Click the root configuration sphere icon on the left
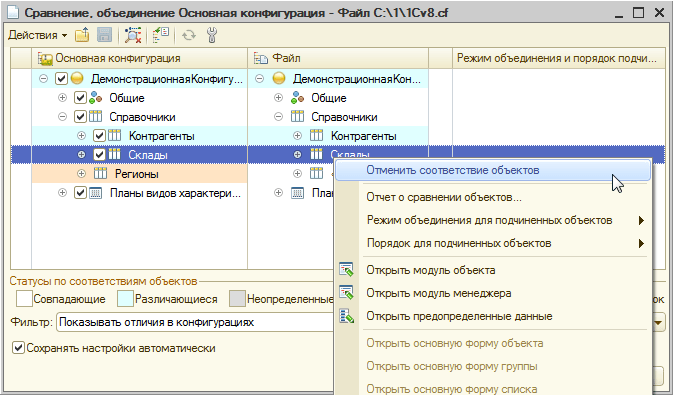 77,79
